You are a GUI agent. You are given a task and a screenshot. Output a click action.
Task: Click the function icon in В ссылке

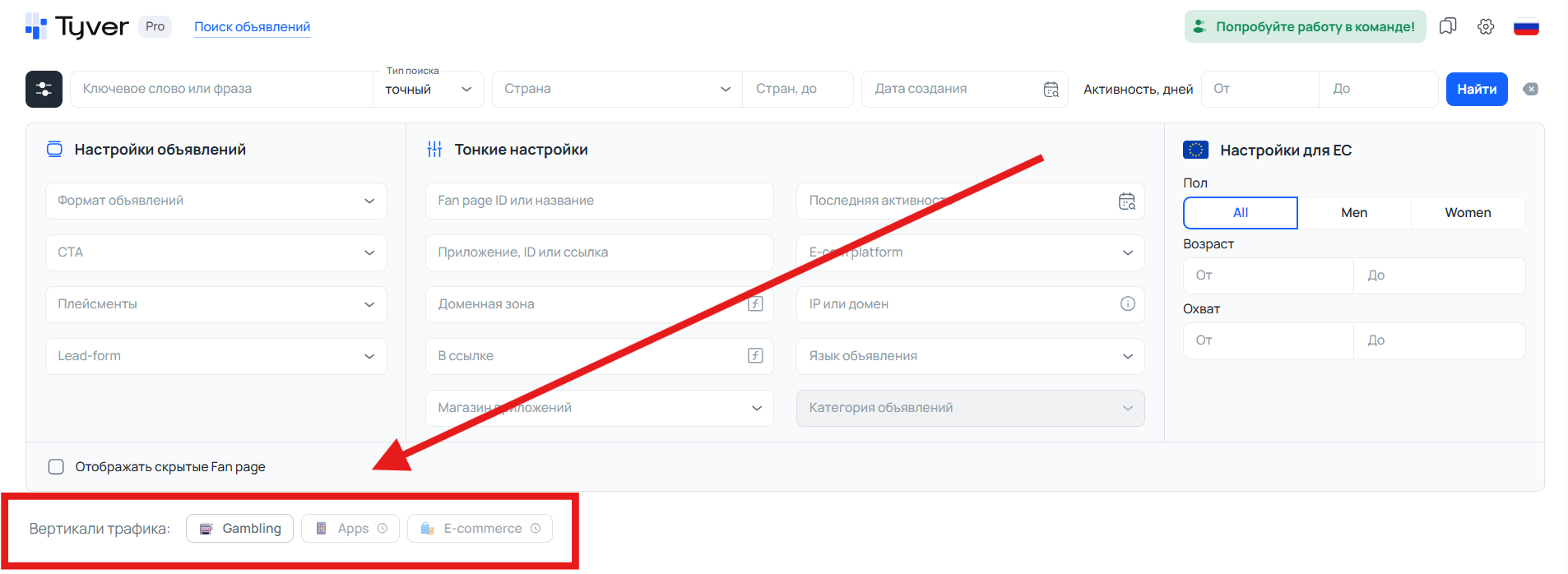click(755, 355)
